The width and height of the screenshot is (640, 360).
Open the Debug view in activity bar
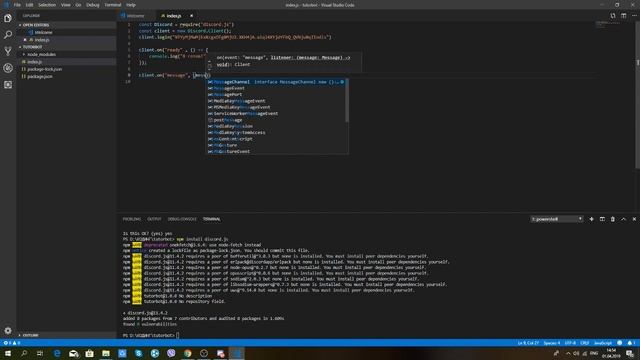(8, 68)
